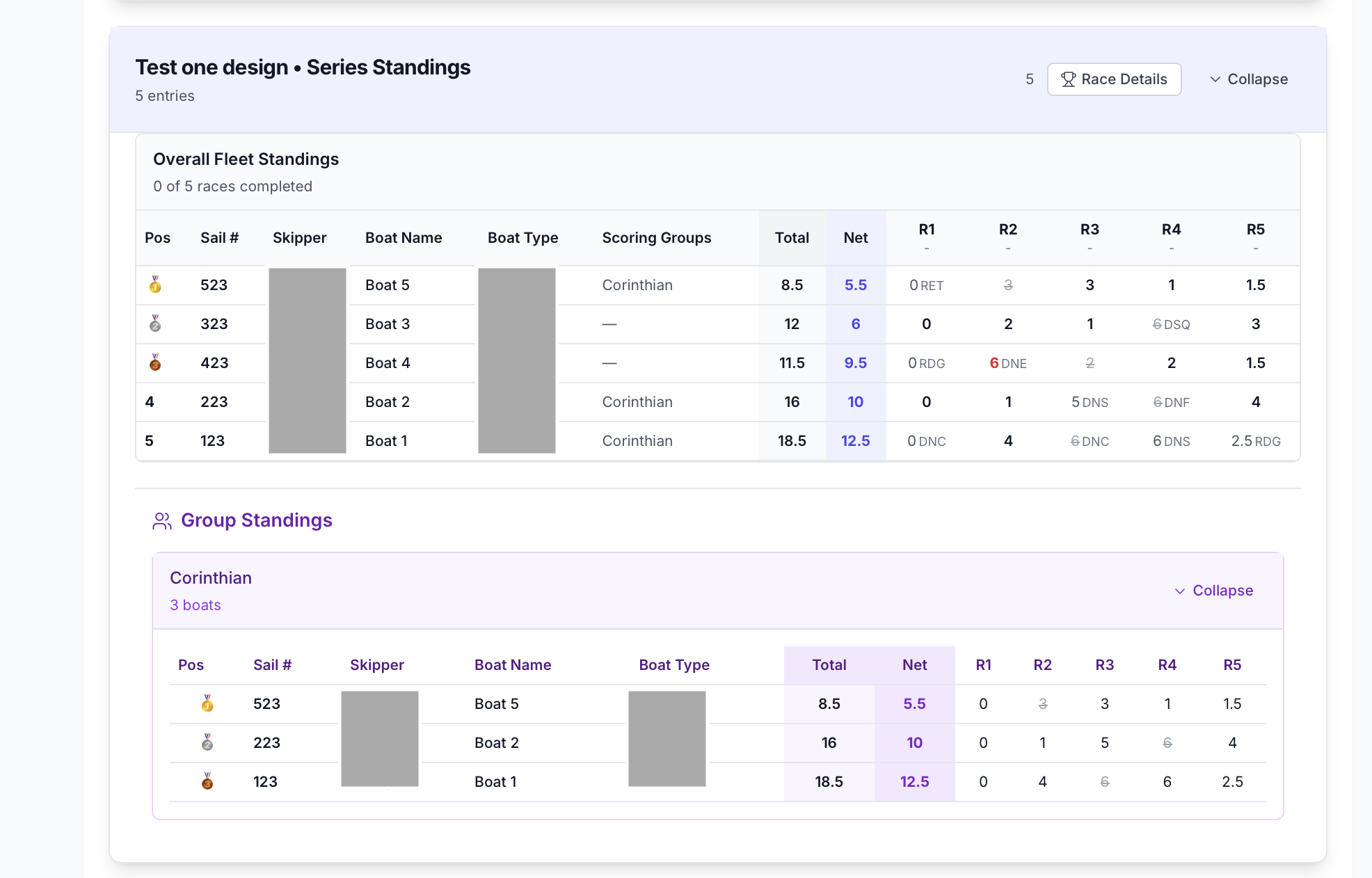
Task: Click the gold medal icon in the Corinthian group table
Action: (207, 703)
